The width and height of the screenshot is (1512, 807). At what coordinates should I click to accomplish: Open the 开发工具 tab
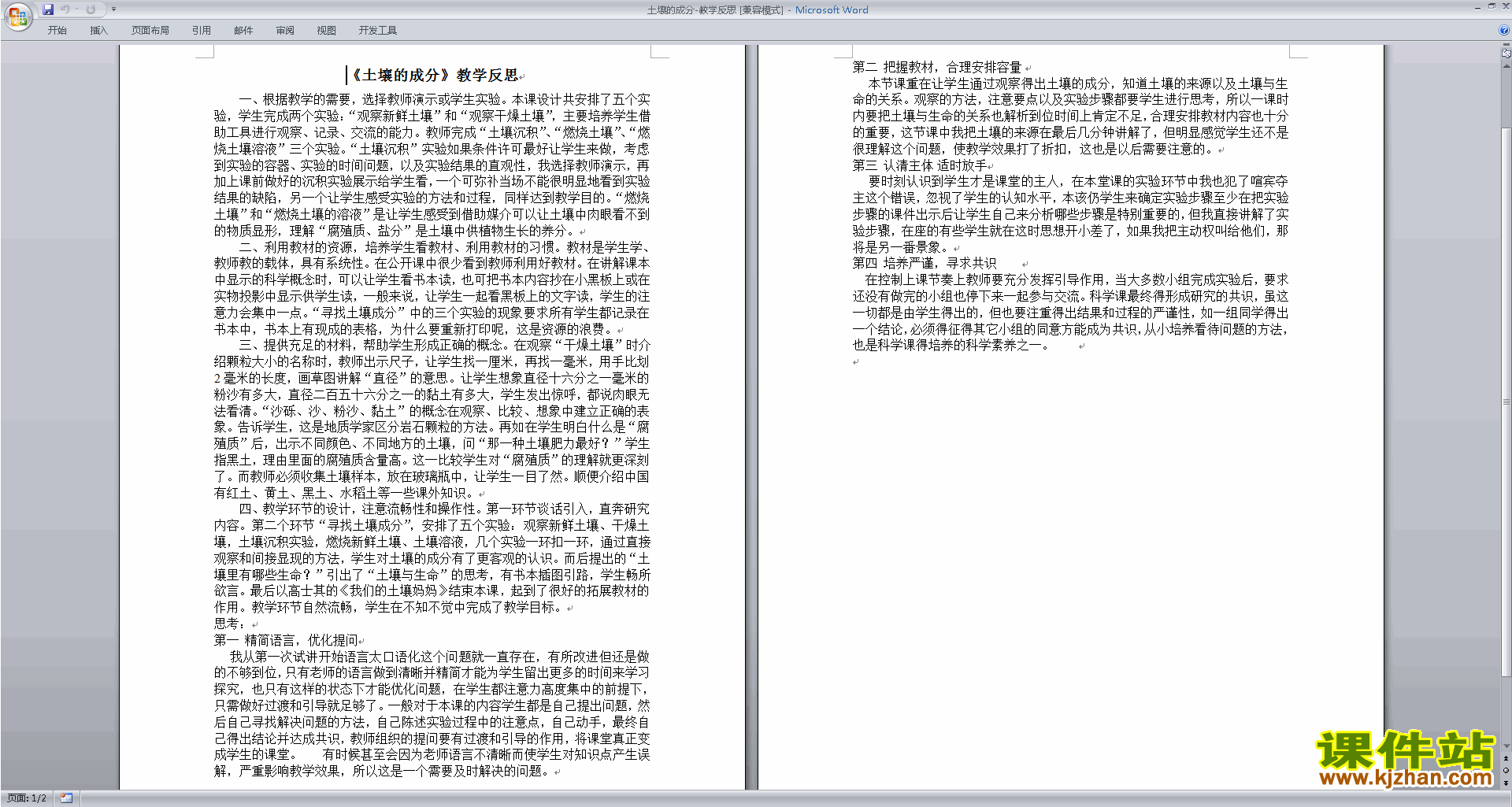click(378, 31)
